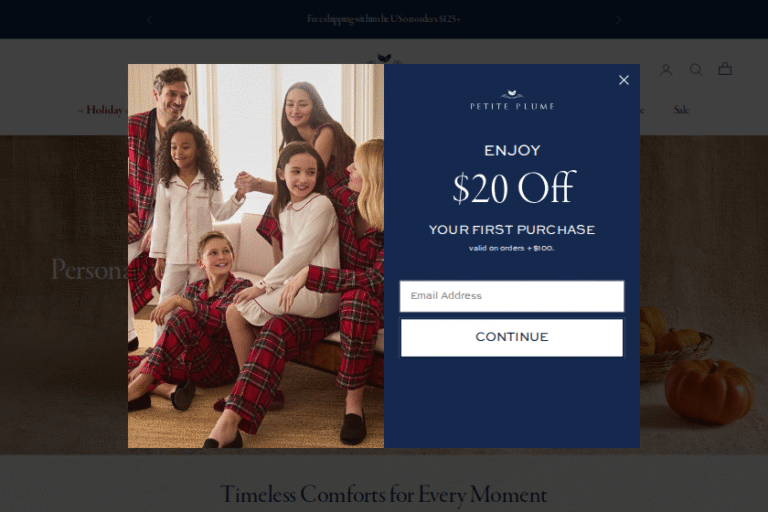
Task: Click the $20 Off headline
Action: tap(513, 188)
